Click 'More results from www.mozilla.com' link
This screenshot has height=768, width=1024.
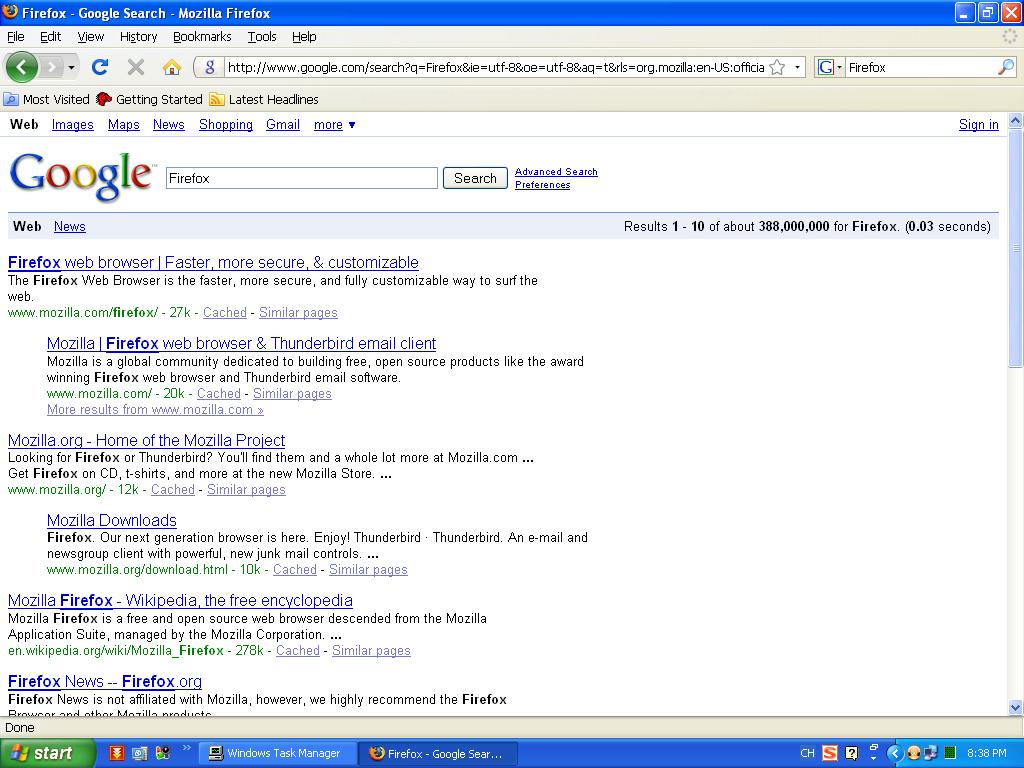pyautogui.click(x=155, y=410)
